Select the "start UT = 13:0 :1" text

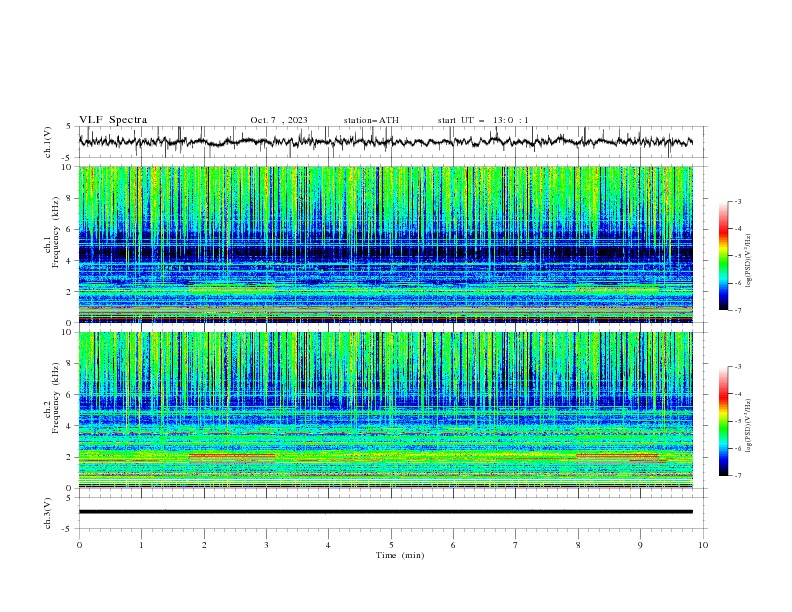(x=483, y=120)
